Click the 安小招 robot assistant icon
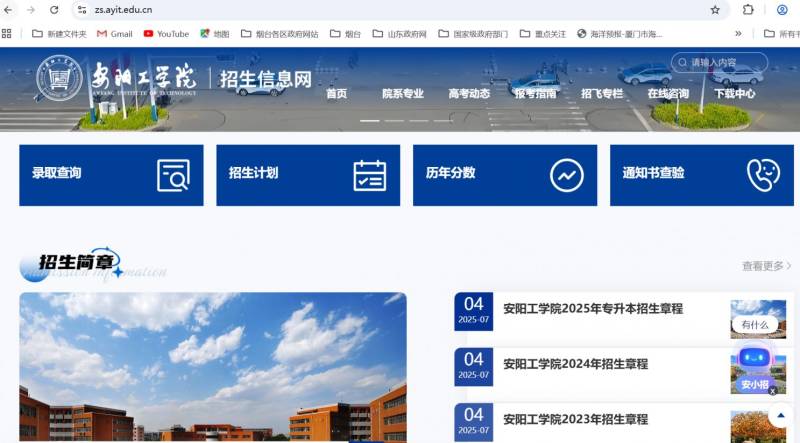The width and height of the screenshot is (800, 443). (754, 367)
